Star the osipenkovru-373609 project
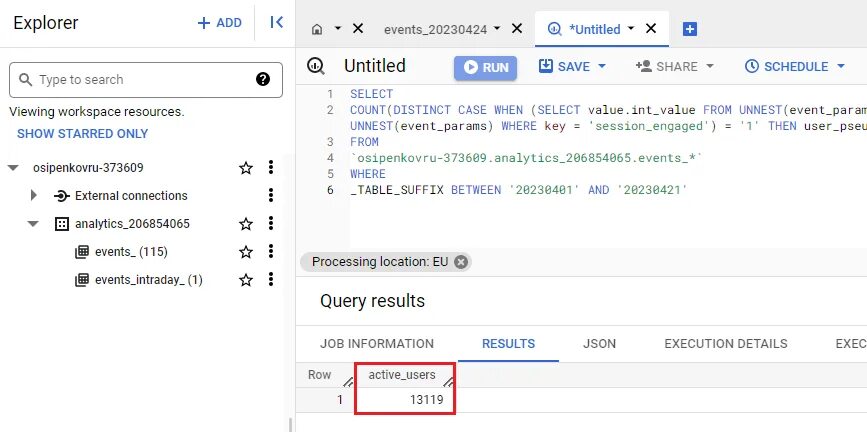Viewport: 867px width, 432px height. coord(246,168)
